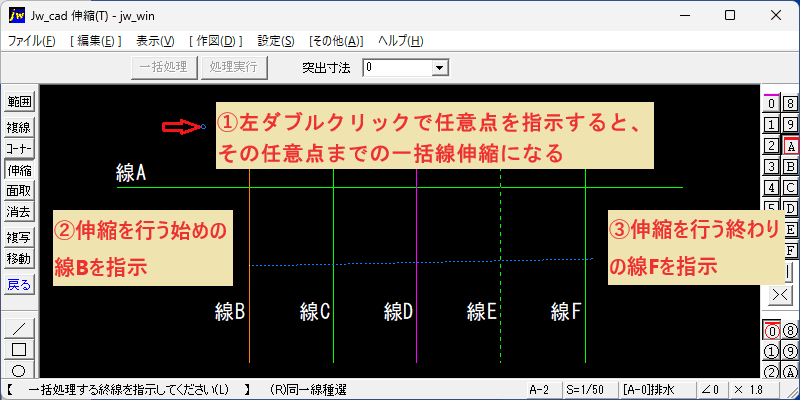
Task: Open the line attribute ∠0 status field
Action: pyautogui.click(x=711, y=390)
